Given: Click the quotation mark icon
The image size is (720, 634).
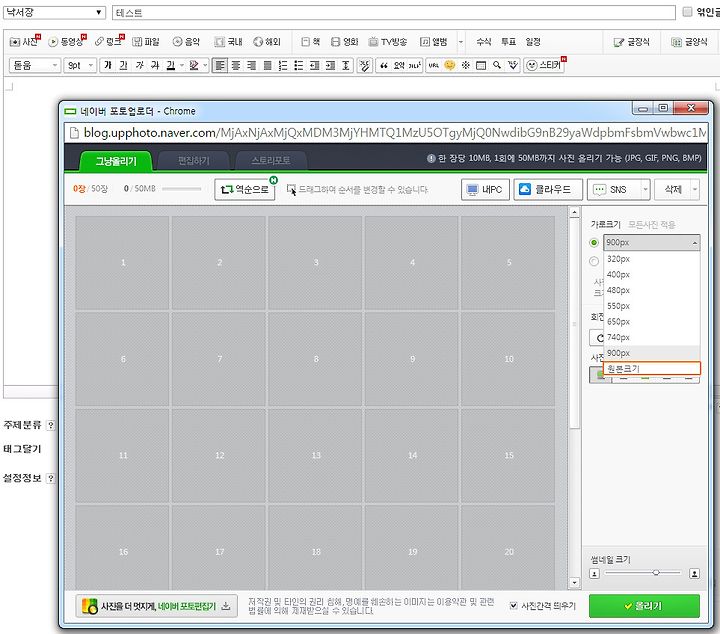Looking at the screenshot, I should 383,66.
